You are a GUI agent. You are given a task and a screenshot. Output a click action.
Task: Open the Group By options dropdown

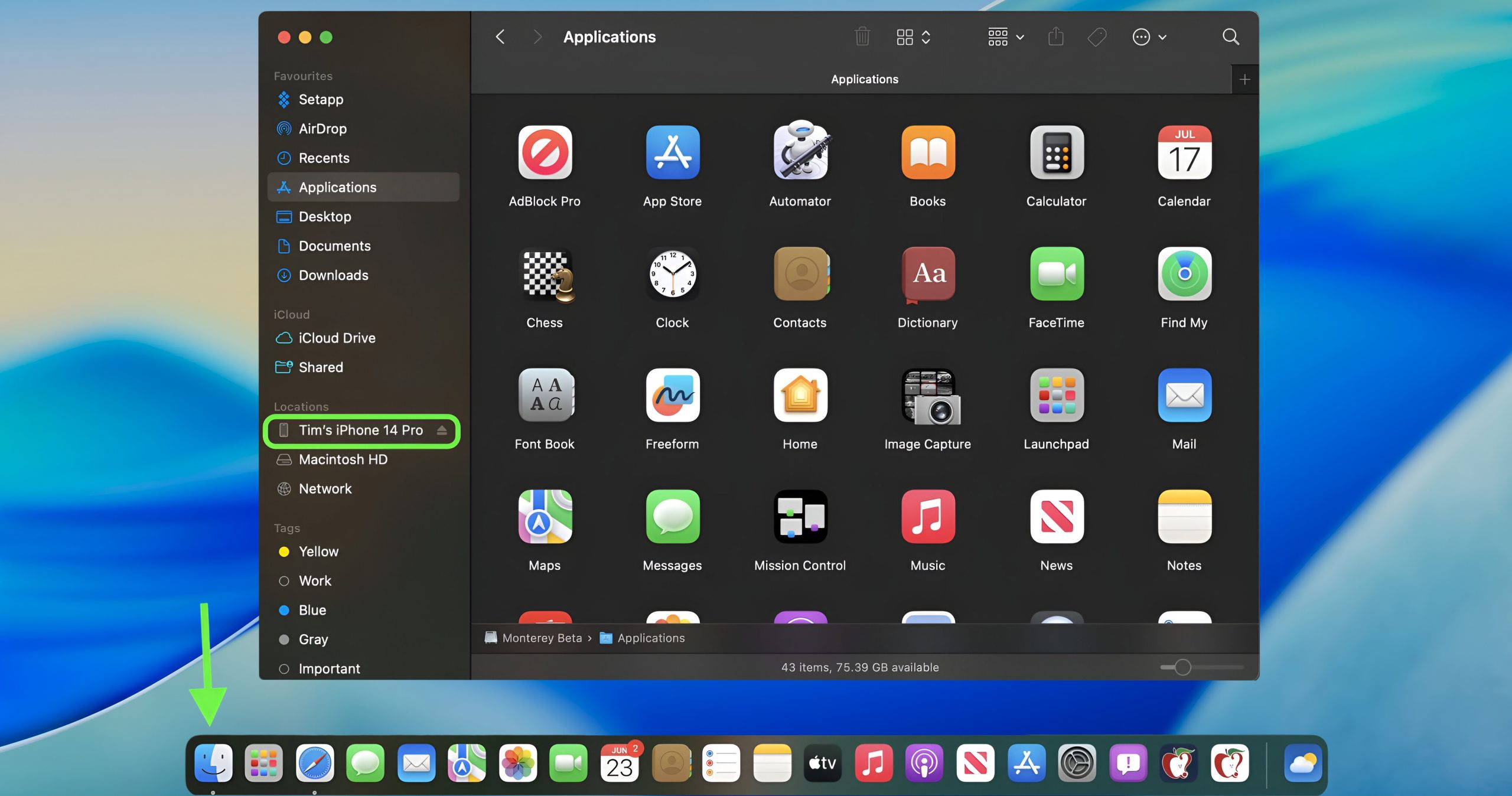tap(1006, 37)
